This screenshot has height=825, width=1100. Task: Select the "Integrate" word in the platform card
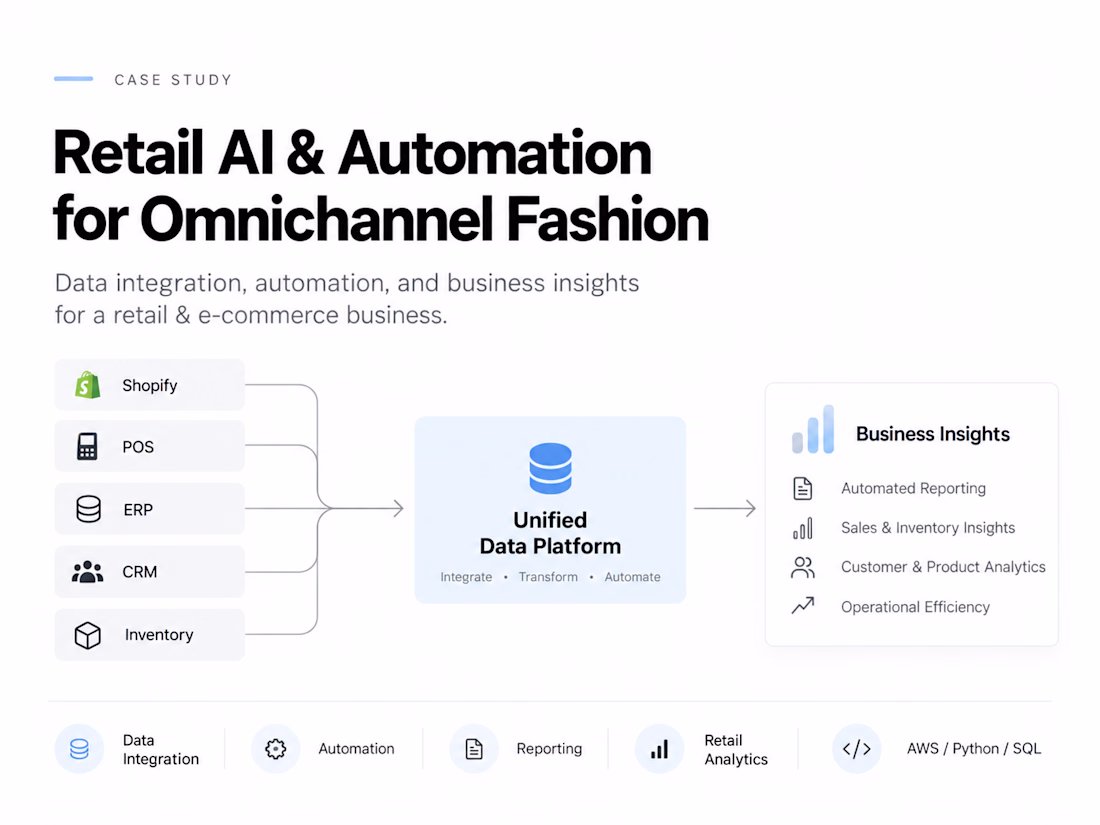466,577
